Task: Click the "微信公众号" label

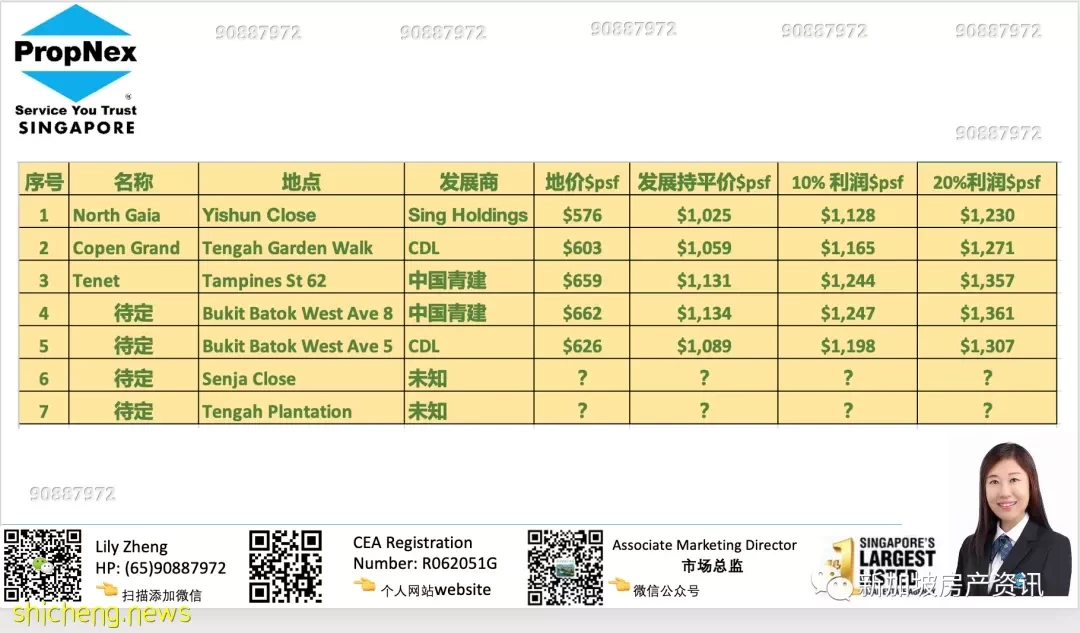Action: (666, 591)
